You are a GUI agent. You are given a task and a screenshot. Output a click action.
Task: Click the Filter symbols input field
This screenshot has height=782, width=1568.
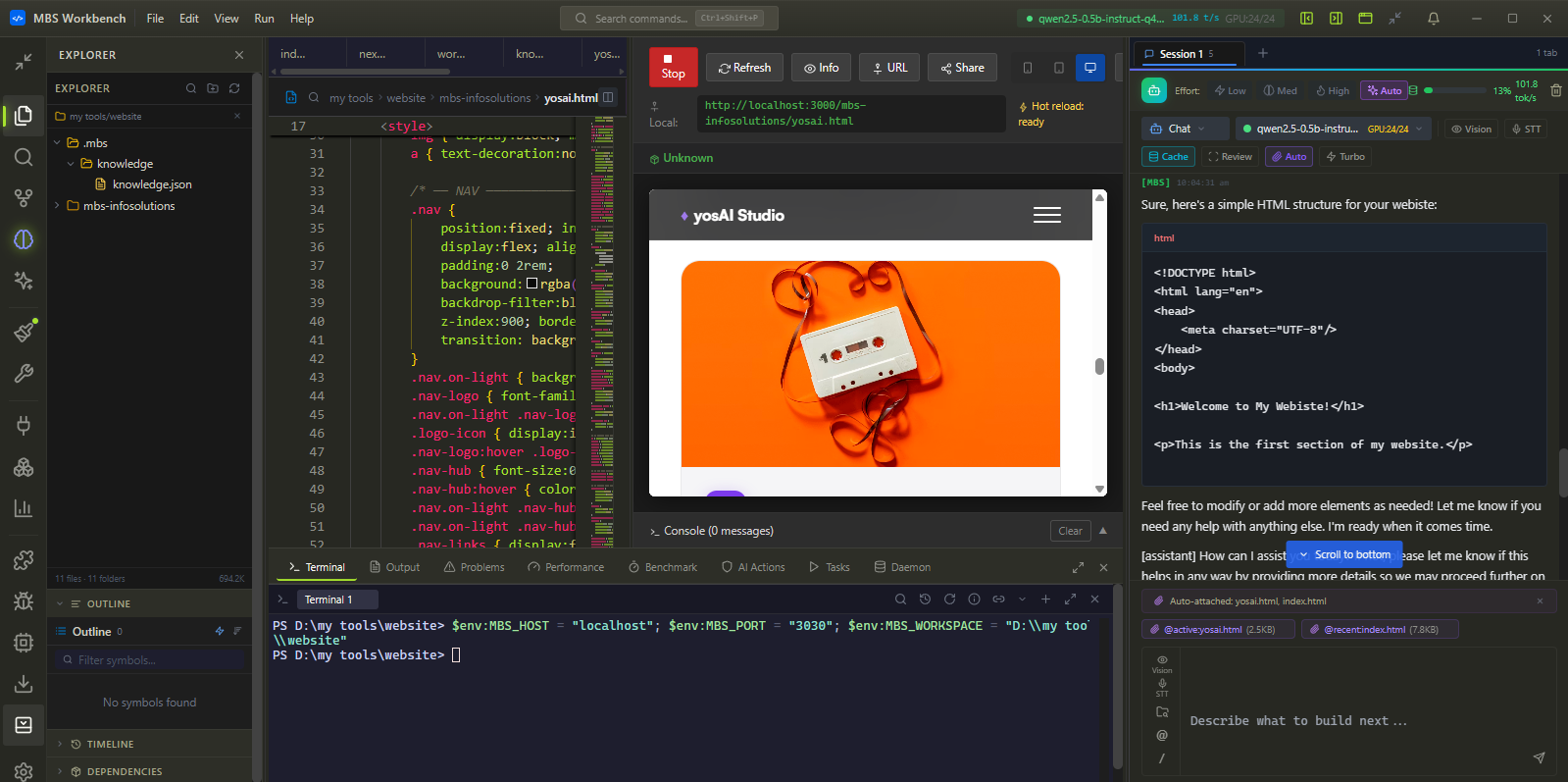point(149,660)
